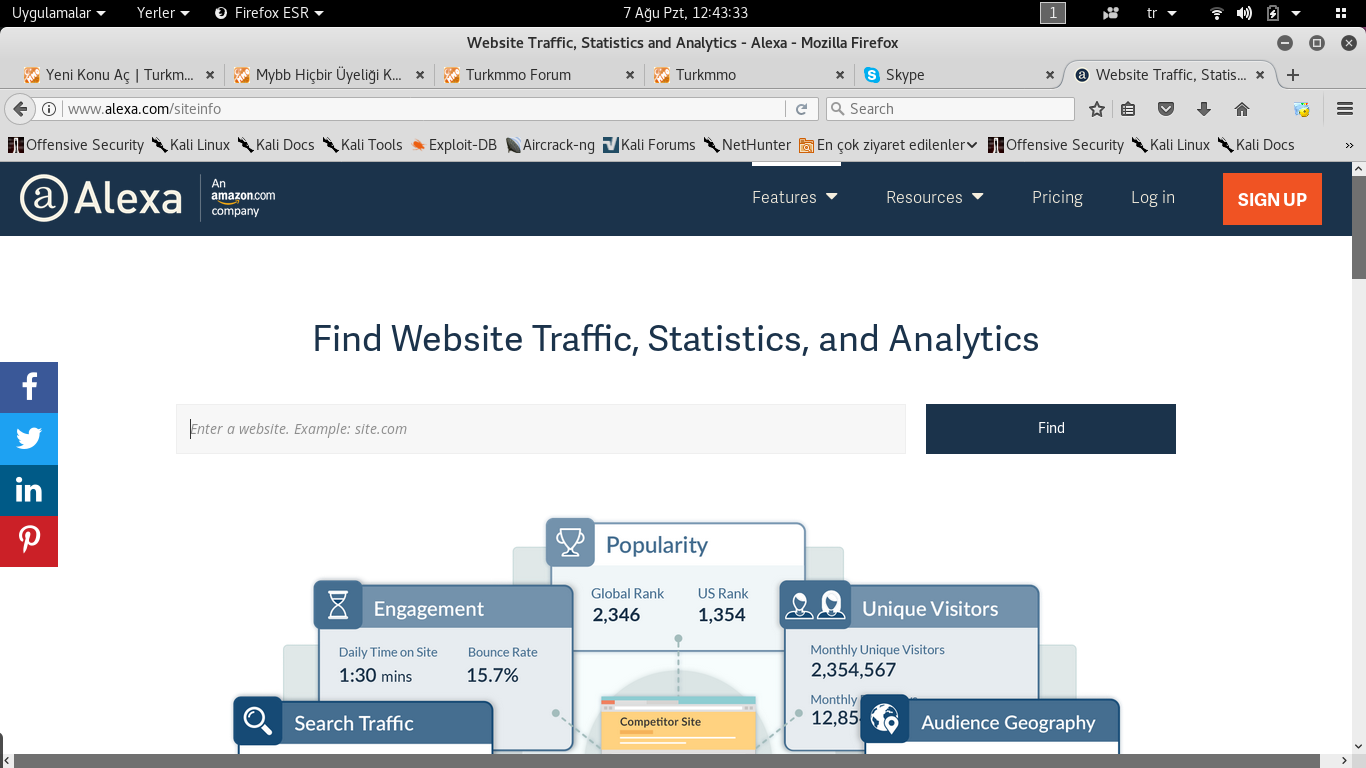Click the Global Rank value 2,346
Screen dimensions: 1366x768
coord(616,615)
